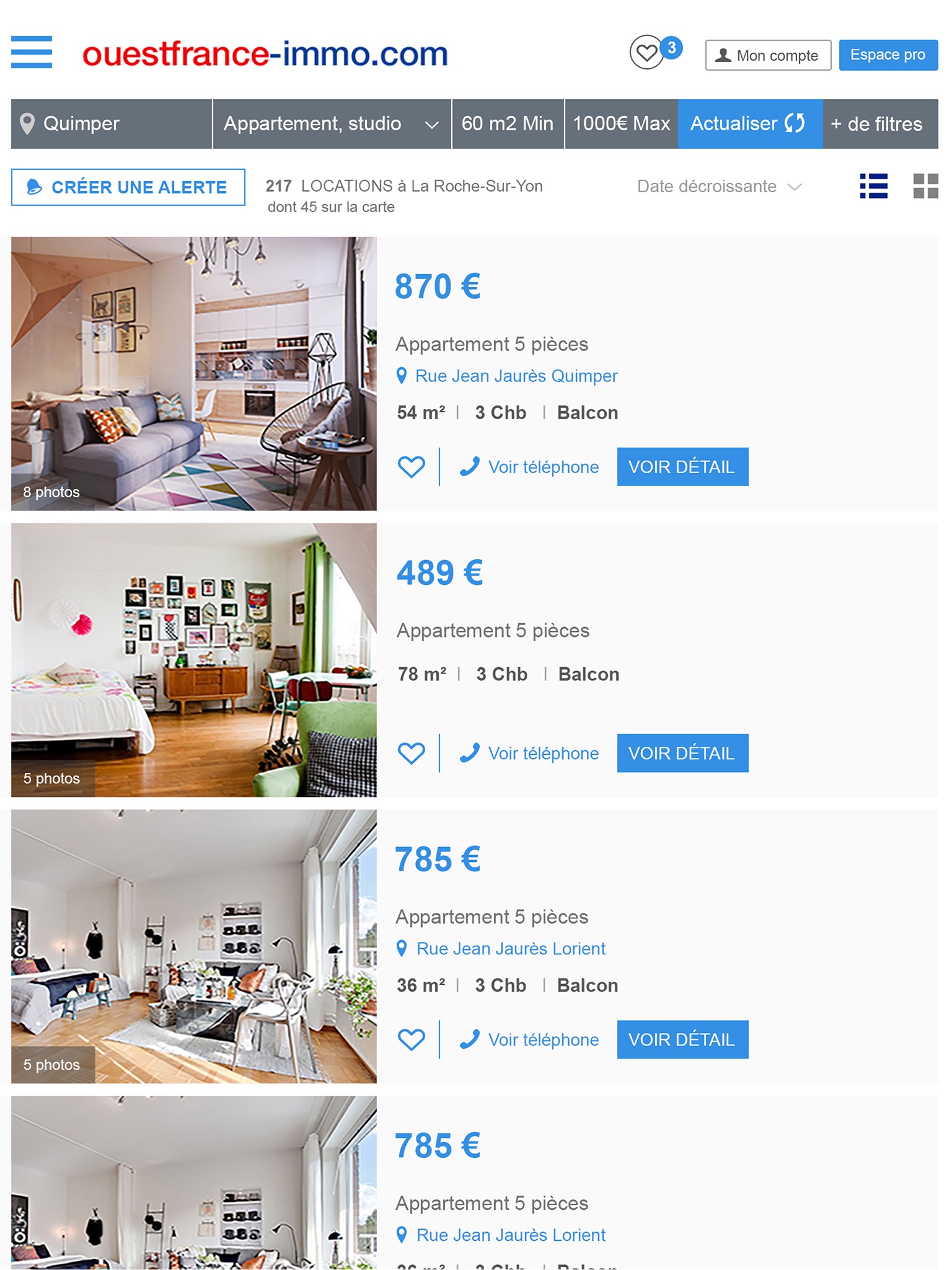952x1270 pixels.
Task: Expand the + de filtres options
Action: (881, 124)
